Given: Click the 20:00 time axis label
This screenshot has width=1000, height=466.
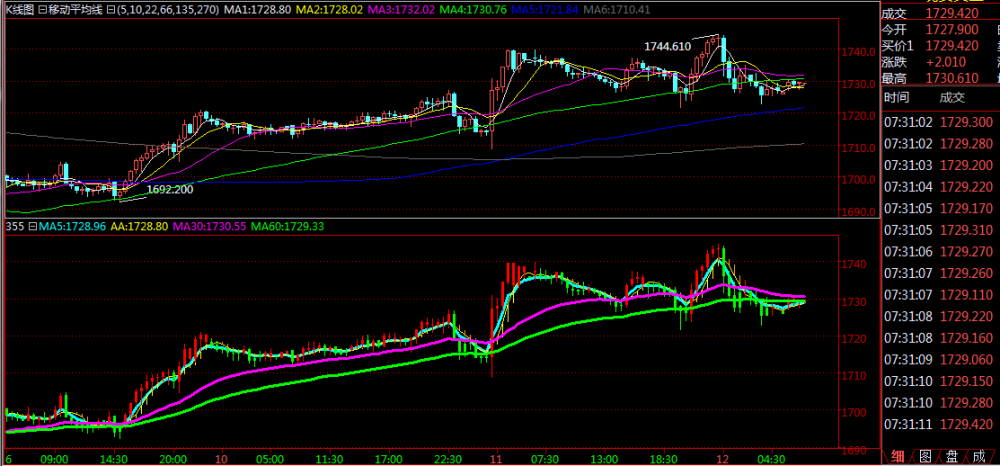Looking at the screenshot, I should [172, 459].
